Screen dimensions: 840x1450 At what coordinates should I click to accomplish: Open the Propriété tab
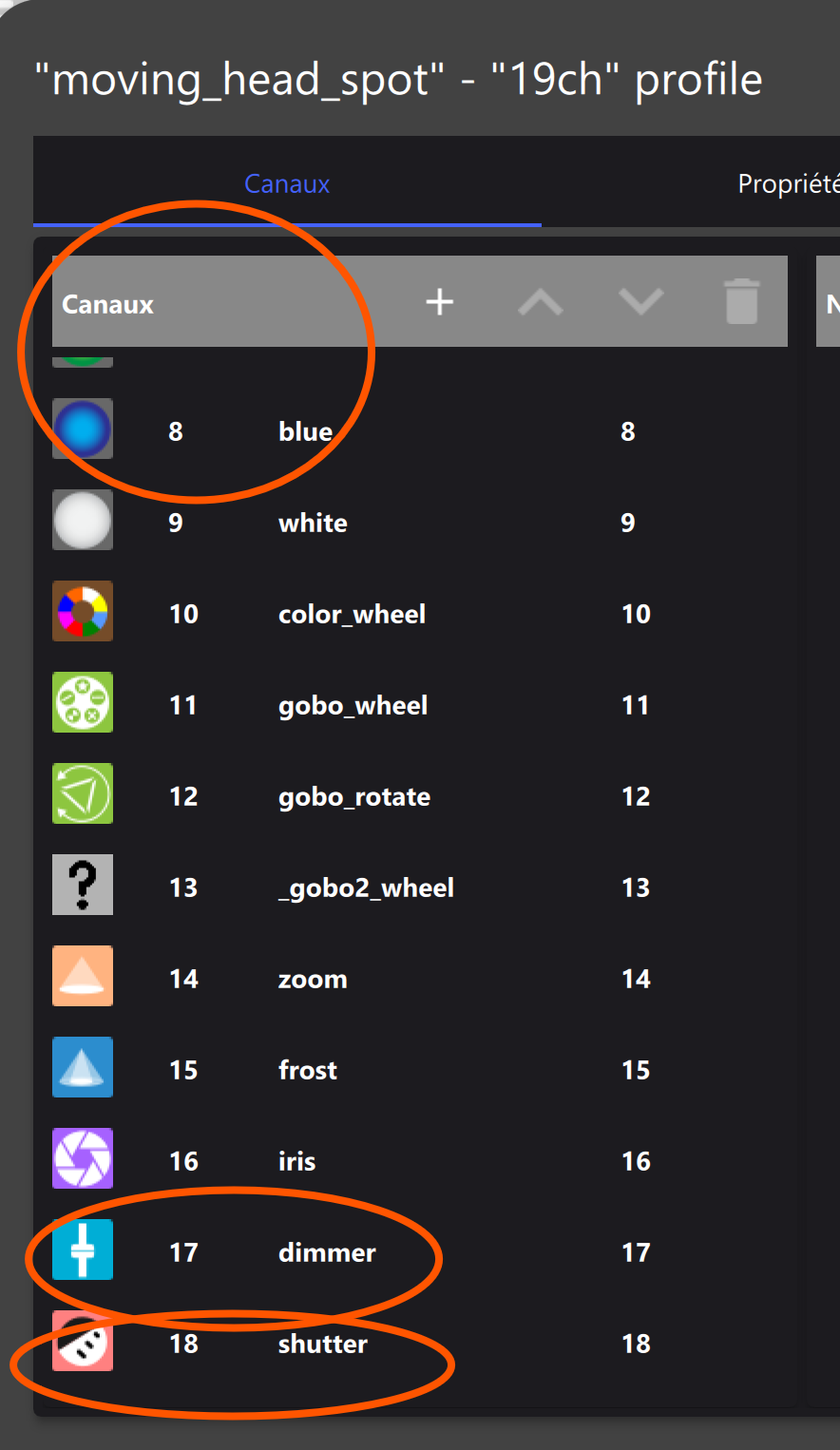(789, 183)
